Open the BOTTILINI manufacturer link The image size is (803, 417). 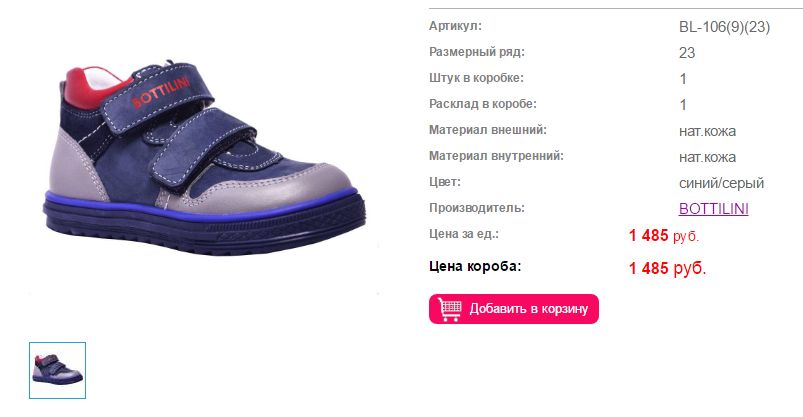[713, 209]
